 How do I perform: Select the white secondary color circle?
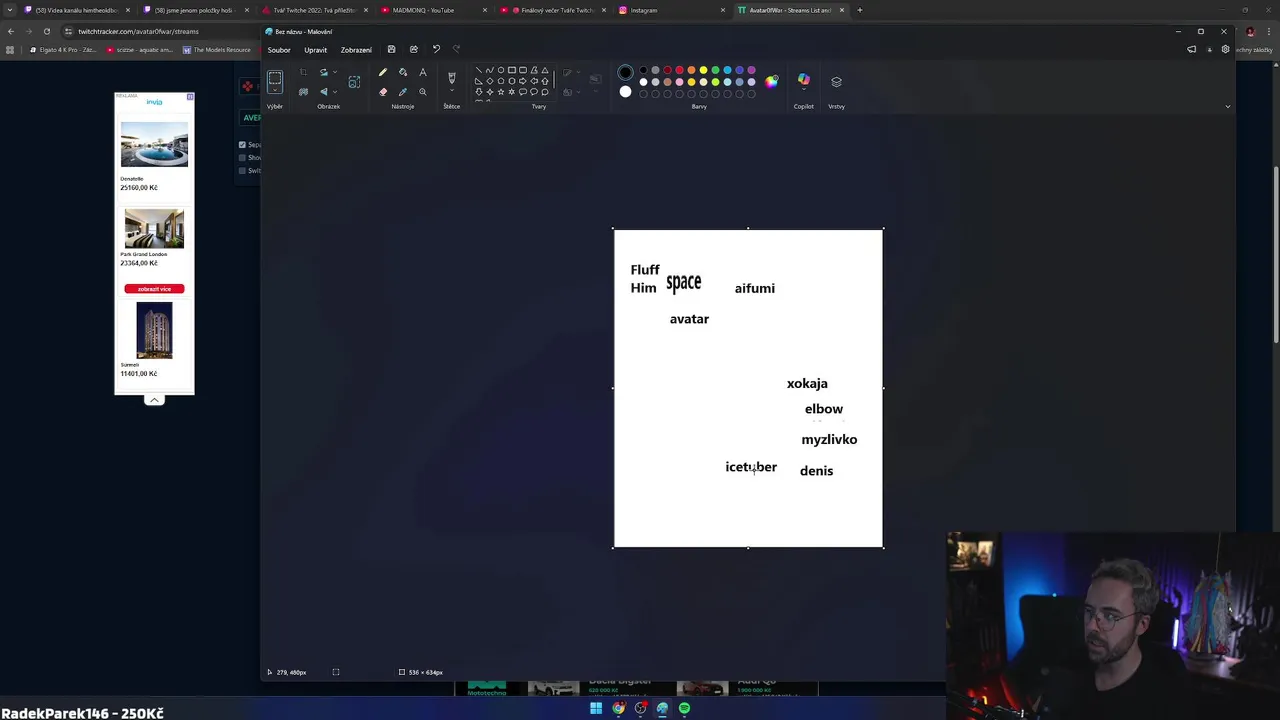pyautogui.click(x=625, y=92)
